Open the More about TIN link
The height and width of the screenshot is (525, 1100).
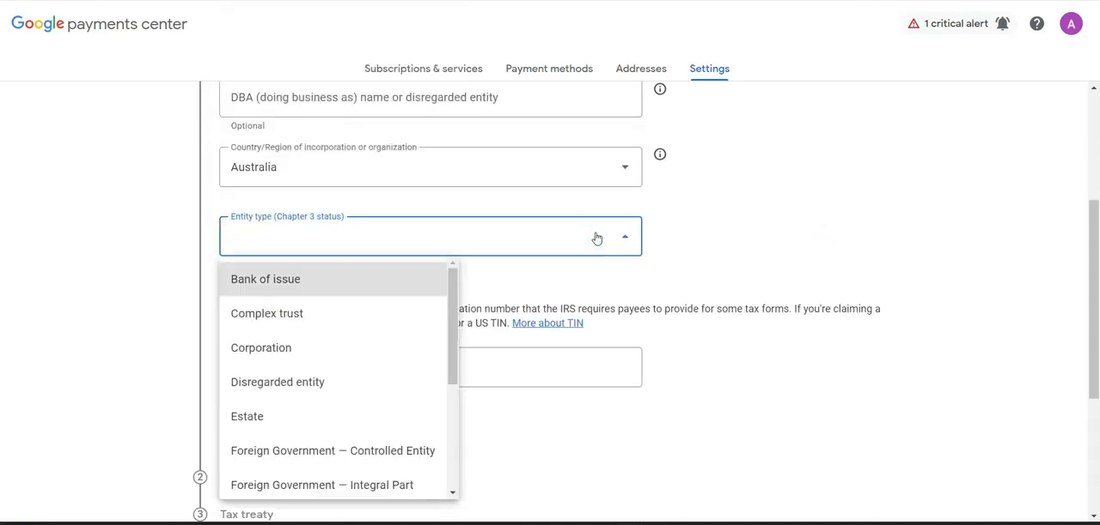pyautogui.click(x=547, y=323)
